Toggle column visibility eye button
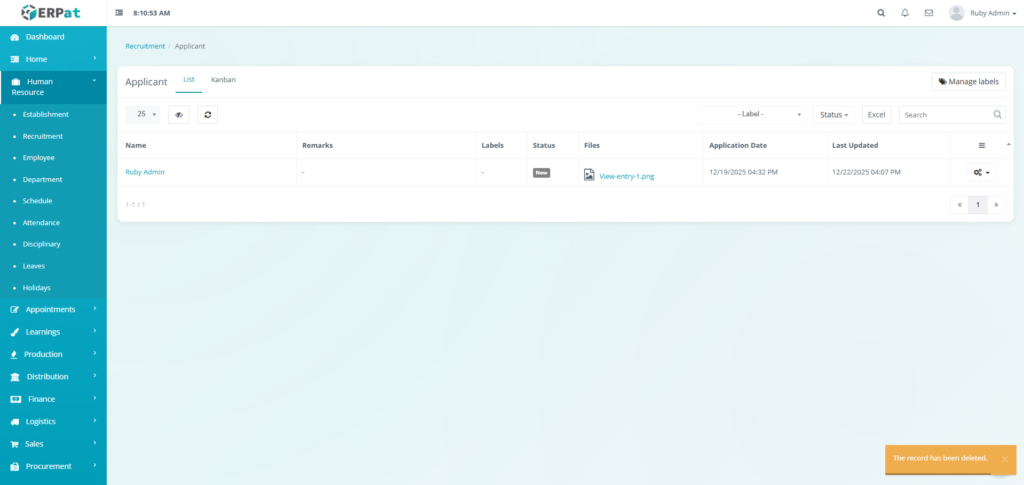The image size is (1024, 485). point(179,115)
